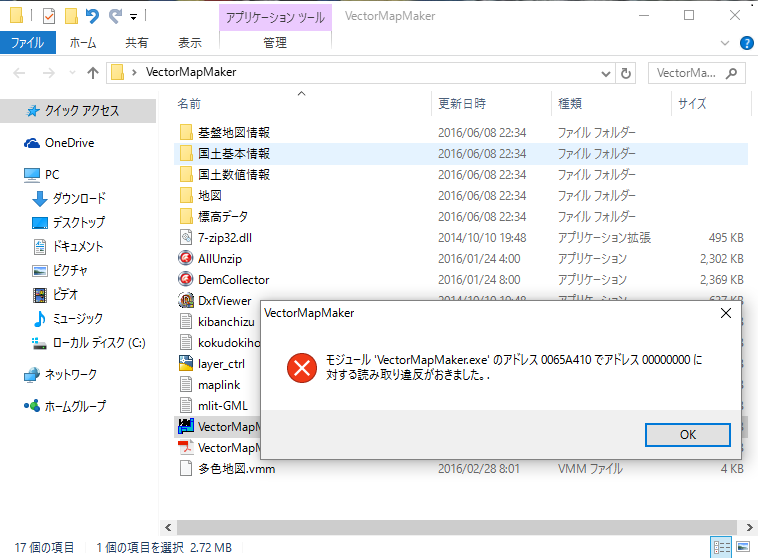This screenshot has height=558, width=758.
Task: Go up one folder level
Action: (92, 73)
